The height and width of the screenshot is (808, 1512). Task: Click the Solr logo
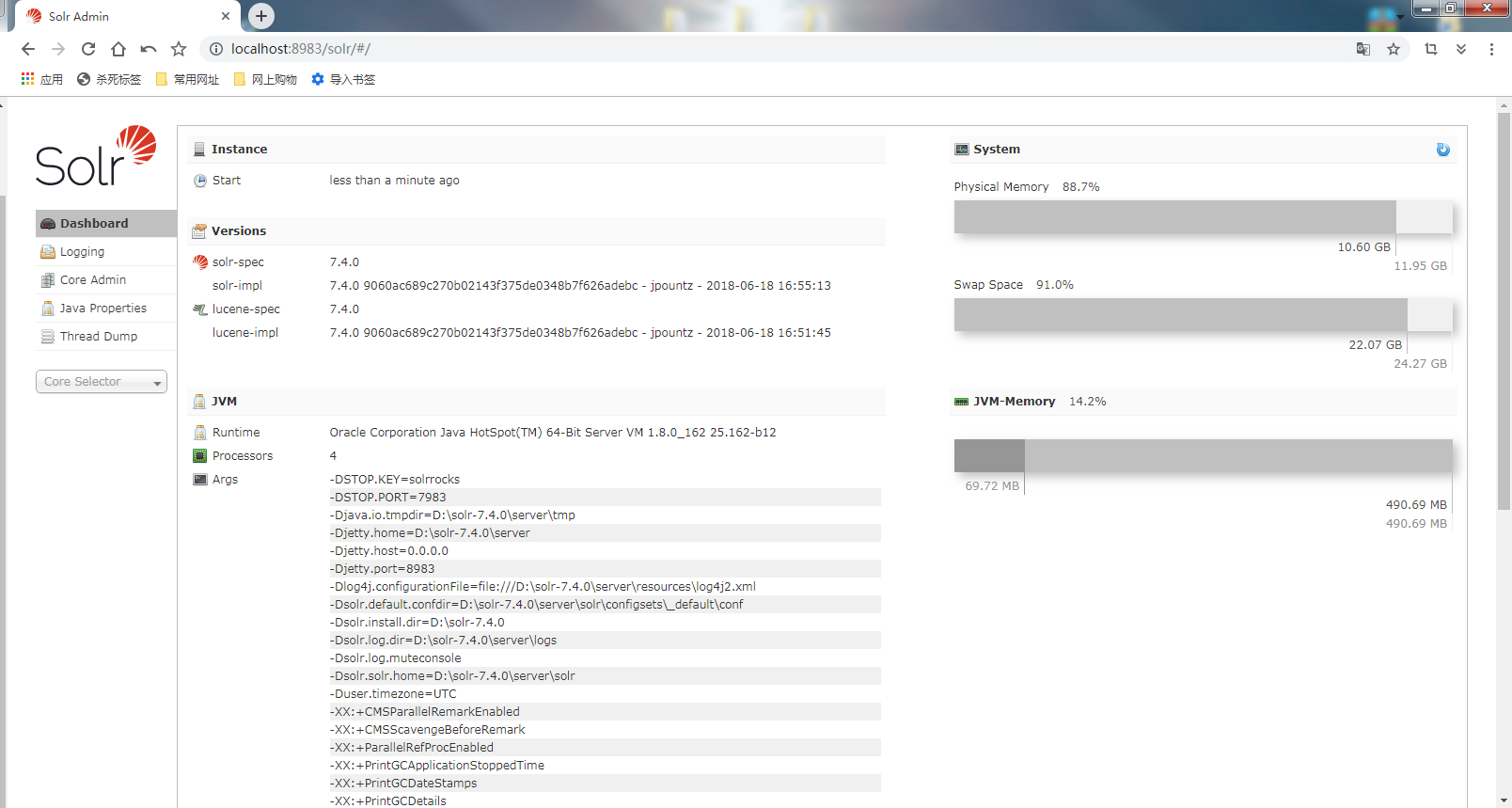(x=96, y=156)
